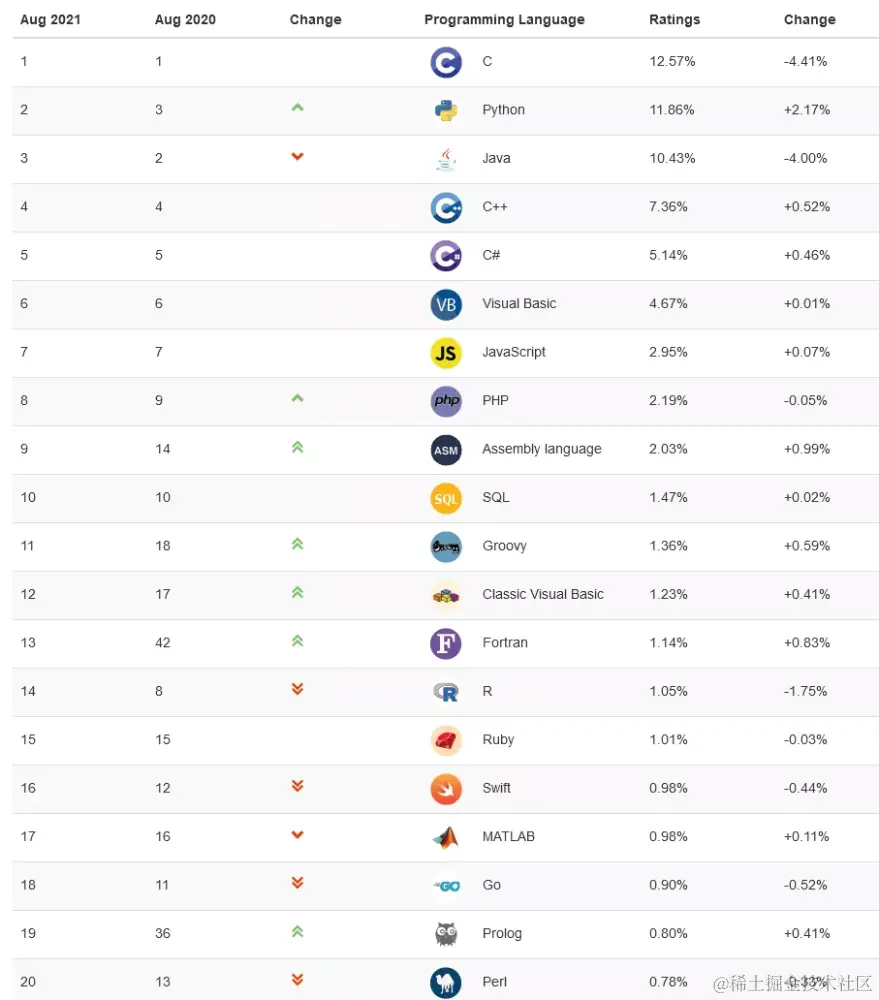Click the Programming Language column header
The height and width of the screenshot is (1000, 879).
[504, 20]
